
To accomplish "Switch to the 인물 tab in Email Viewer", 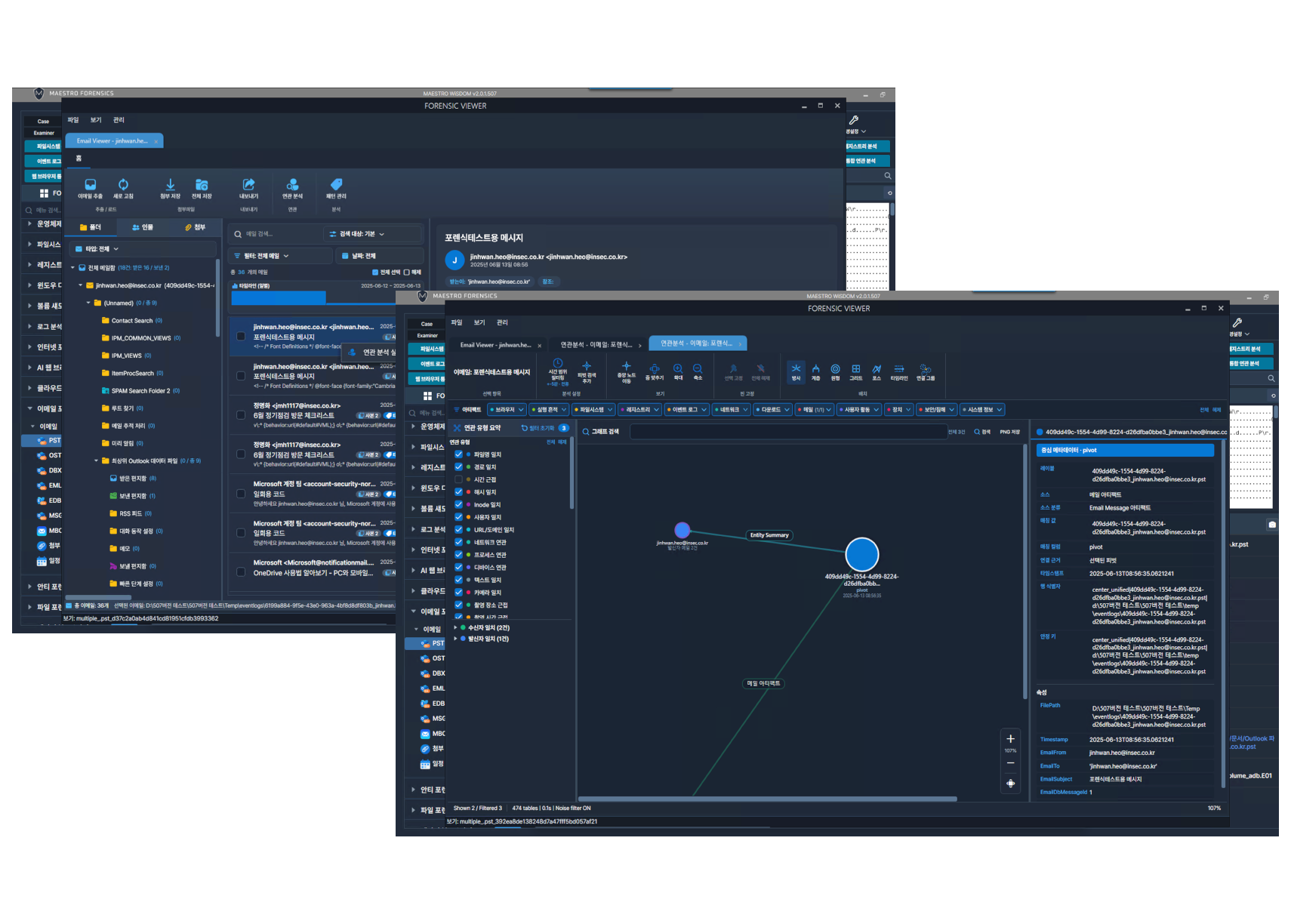I will tap(142, 227).
